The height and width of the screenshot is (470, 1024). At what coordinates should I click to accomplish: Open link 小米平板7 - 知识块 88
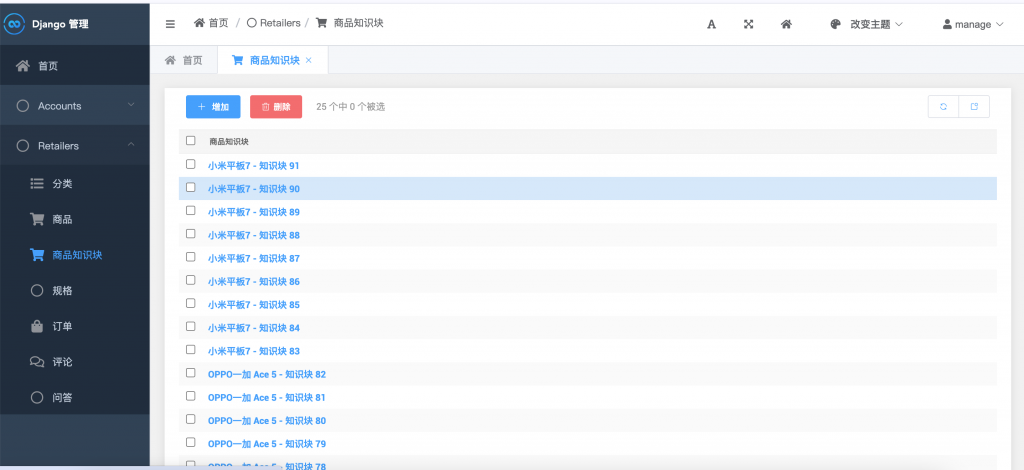coord(253,235)
